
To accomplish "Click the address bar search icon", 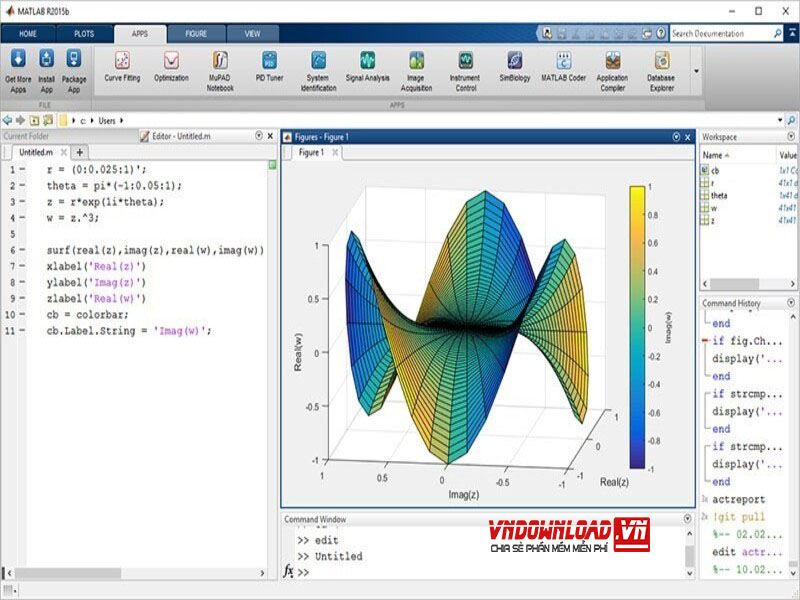I will 791,120.
